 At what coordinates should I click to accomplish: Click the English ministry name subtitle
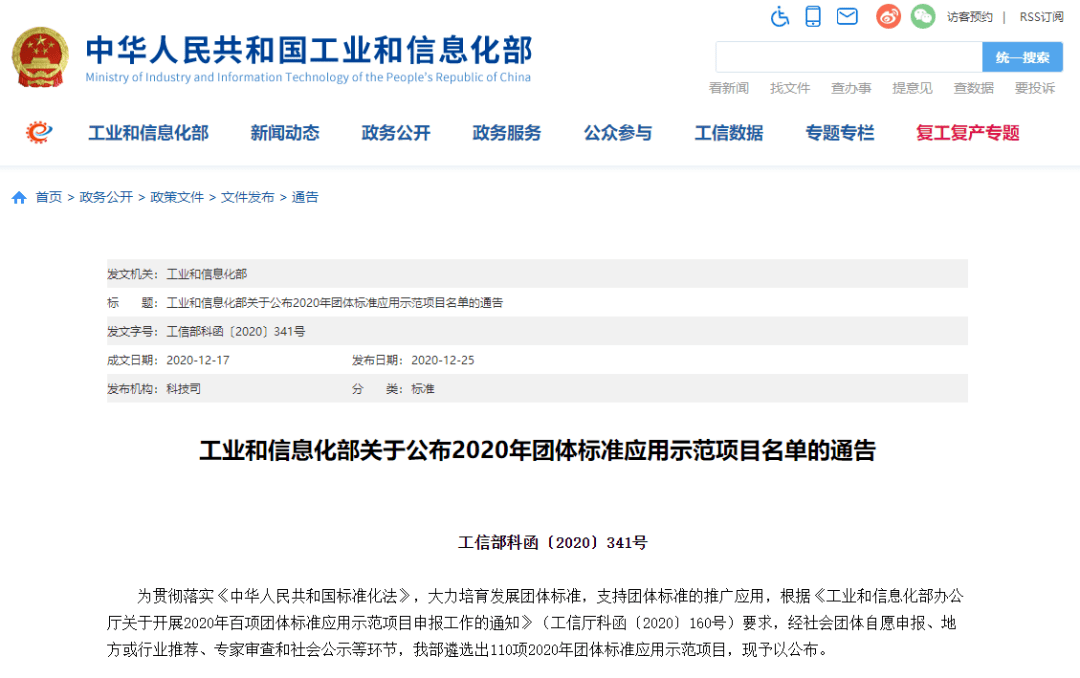click(x=308, y=77)
